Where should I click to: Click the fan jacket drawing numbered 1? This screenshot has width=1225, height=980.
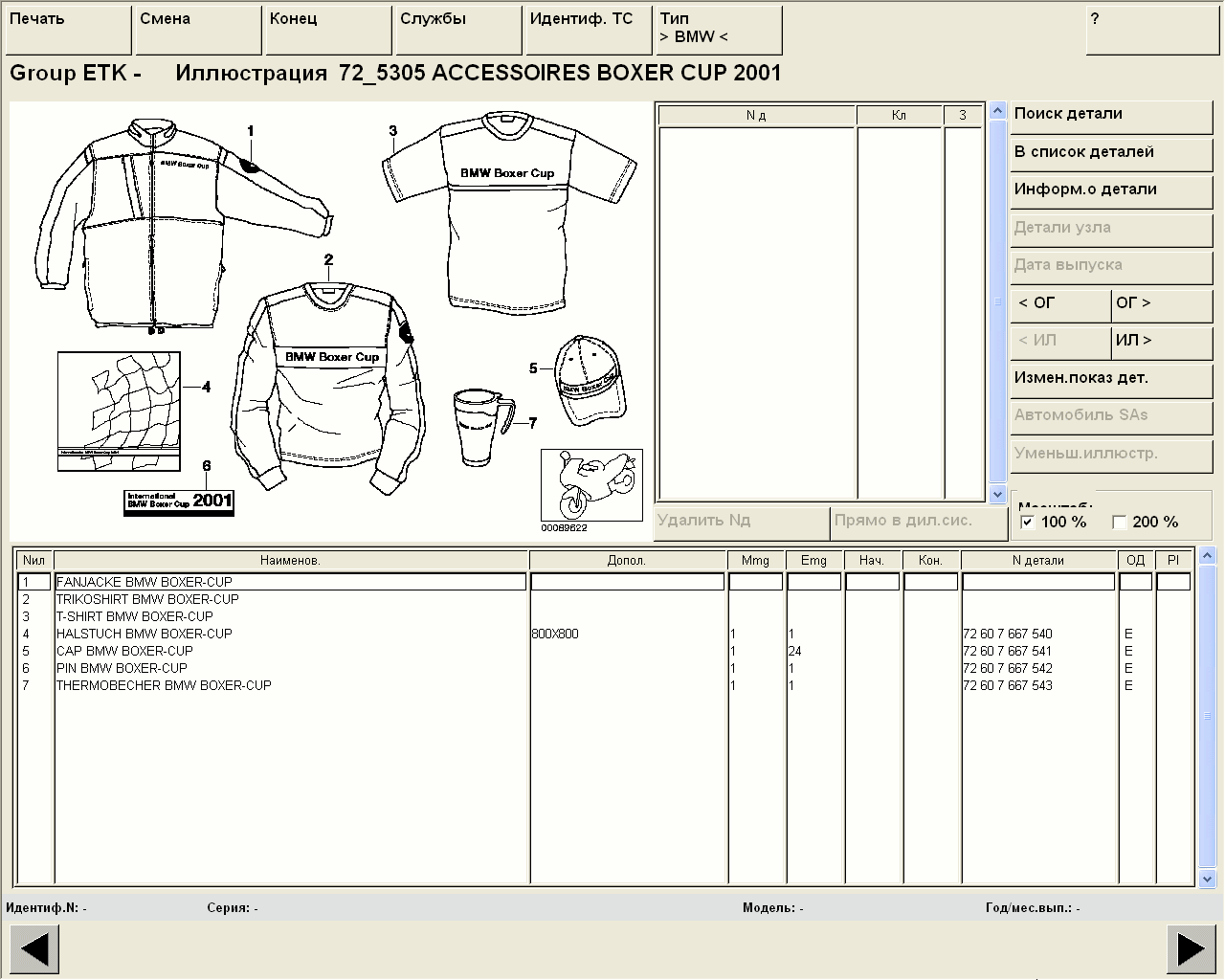click(x=182, y=225)
